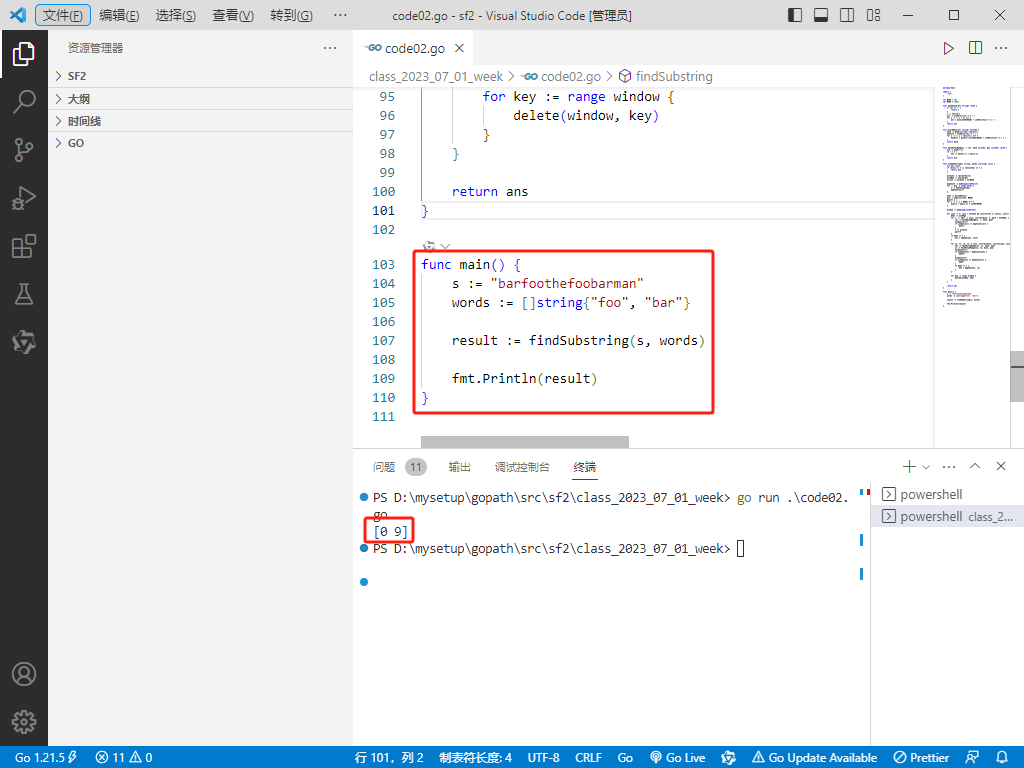The width and height of the screenshot is (1024, 768).
Task: Click 行 101, 列 2 cursor position
Action: pos(389,758)
